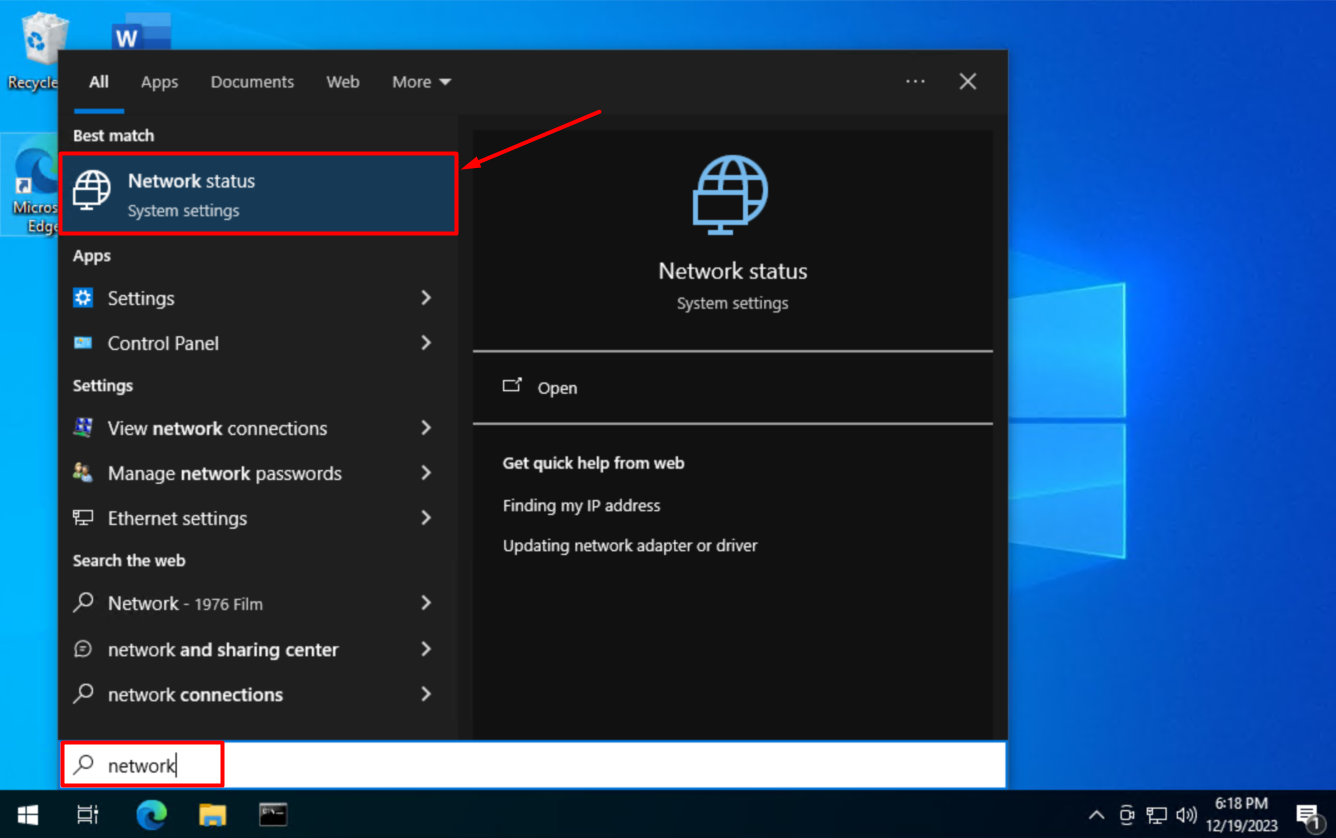Click chat icon beside network and sharing center
1336x838 pixels.
coord(83,649)
